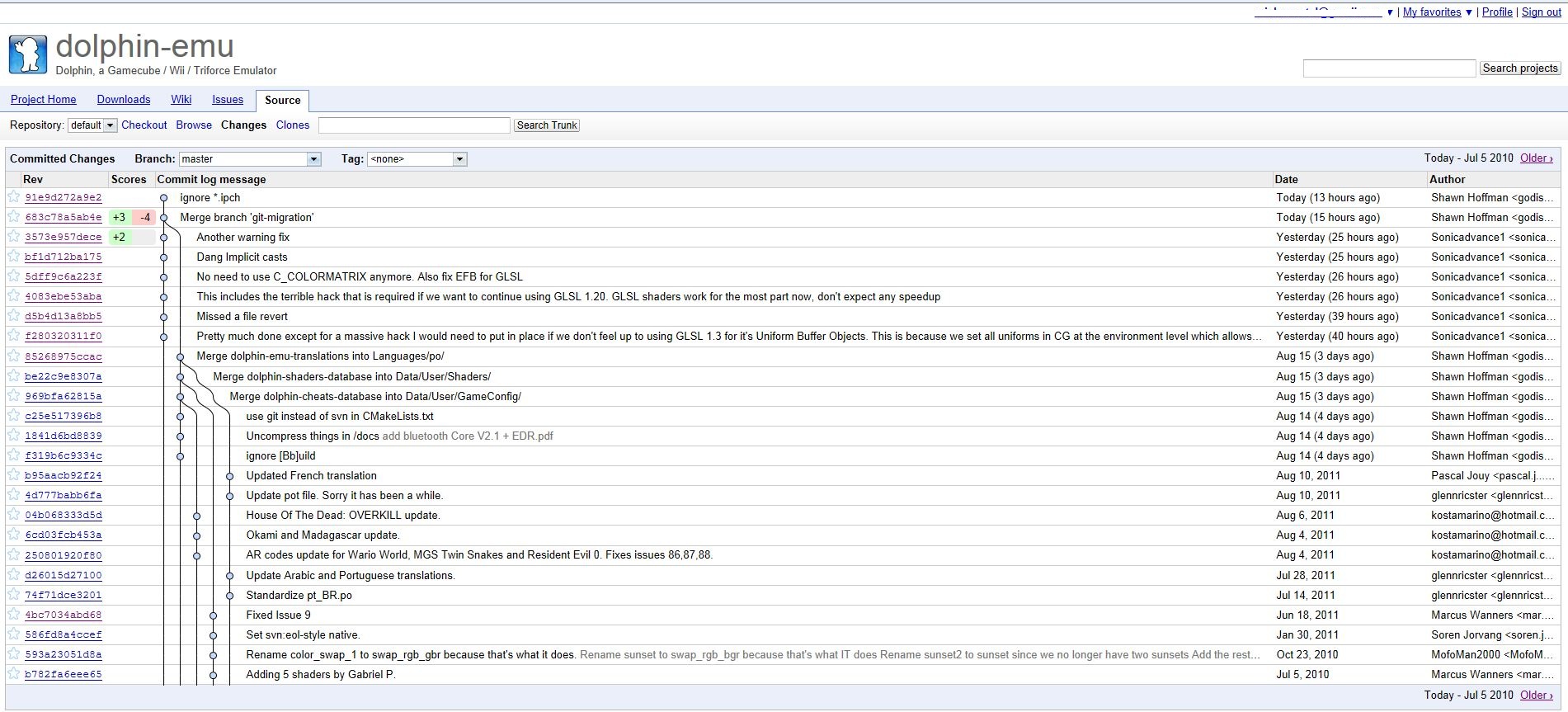
Task: Click the Search projects button
Action: (1520, 68)
